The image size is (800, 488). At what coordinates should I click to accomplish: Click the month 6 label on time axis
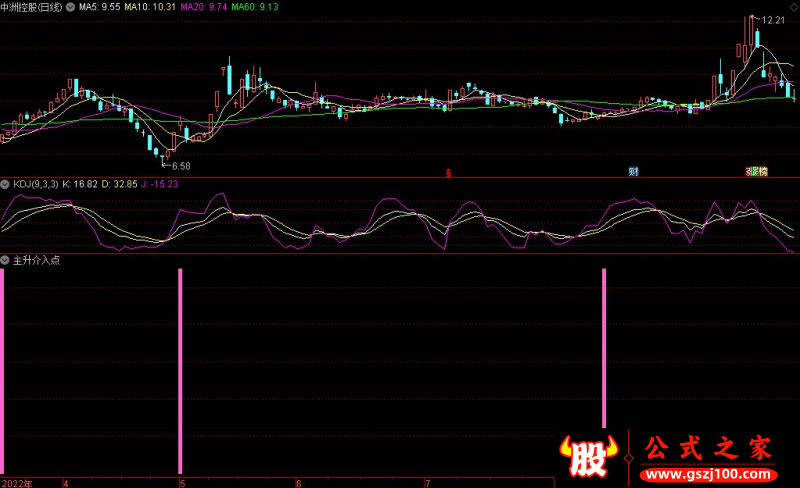click(298, 483)
